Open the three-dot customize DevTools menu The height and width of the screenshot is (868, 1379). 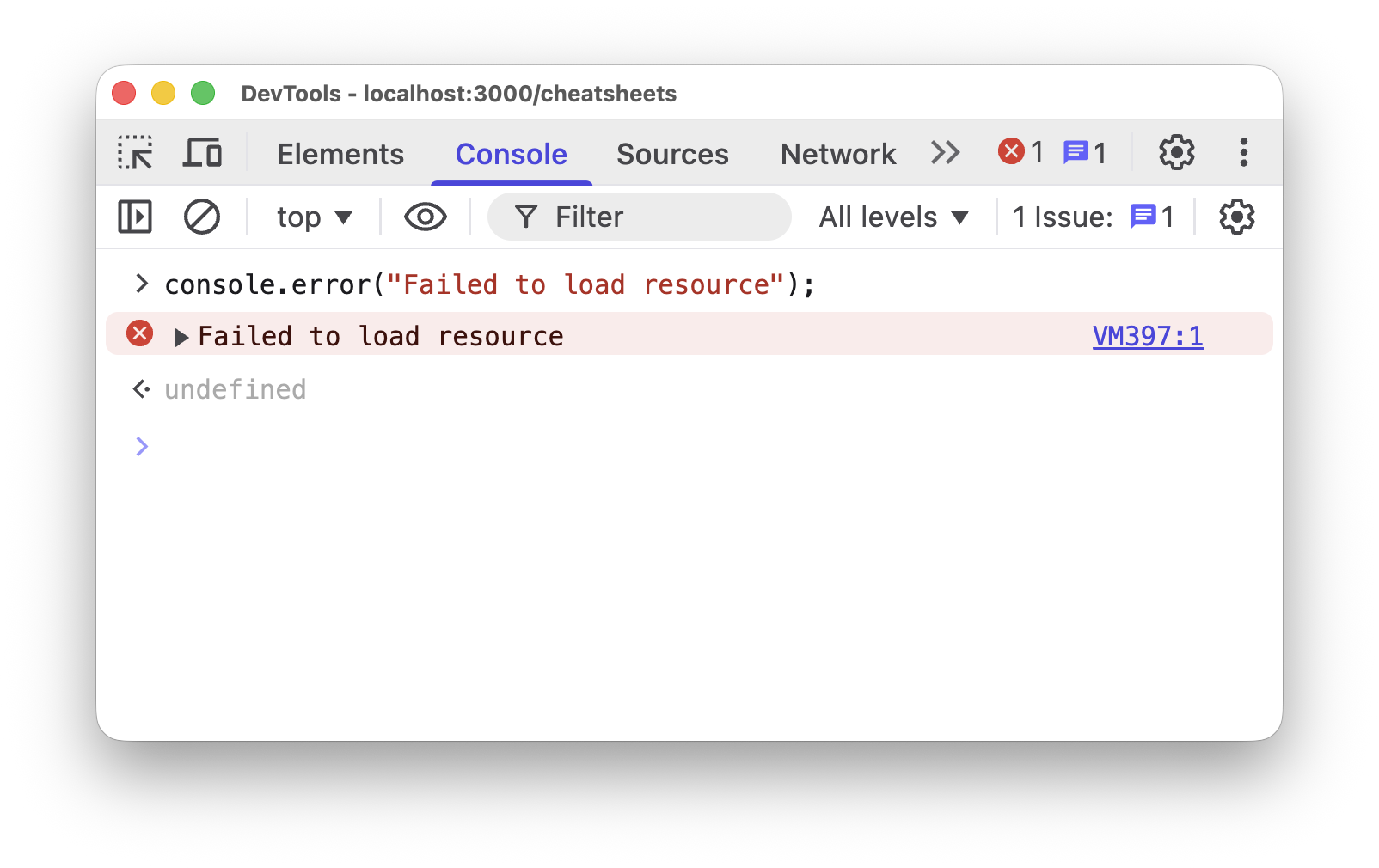tap(1243, 153)
